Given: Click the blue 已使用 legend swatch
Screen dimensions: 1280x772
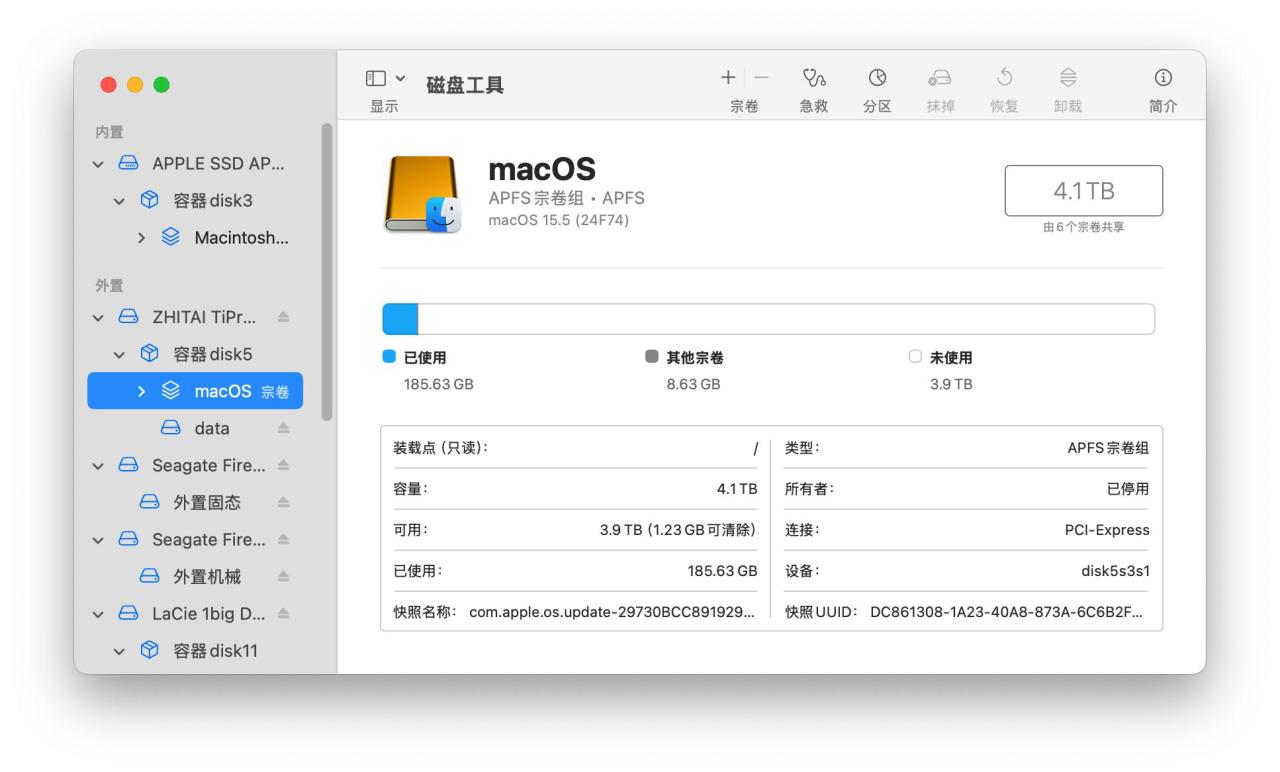Looking at the screenshot, I should 389,357.
